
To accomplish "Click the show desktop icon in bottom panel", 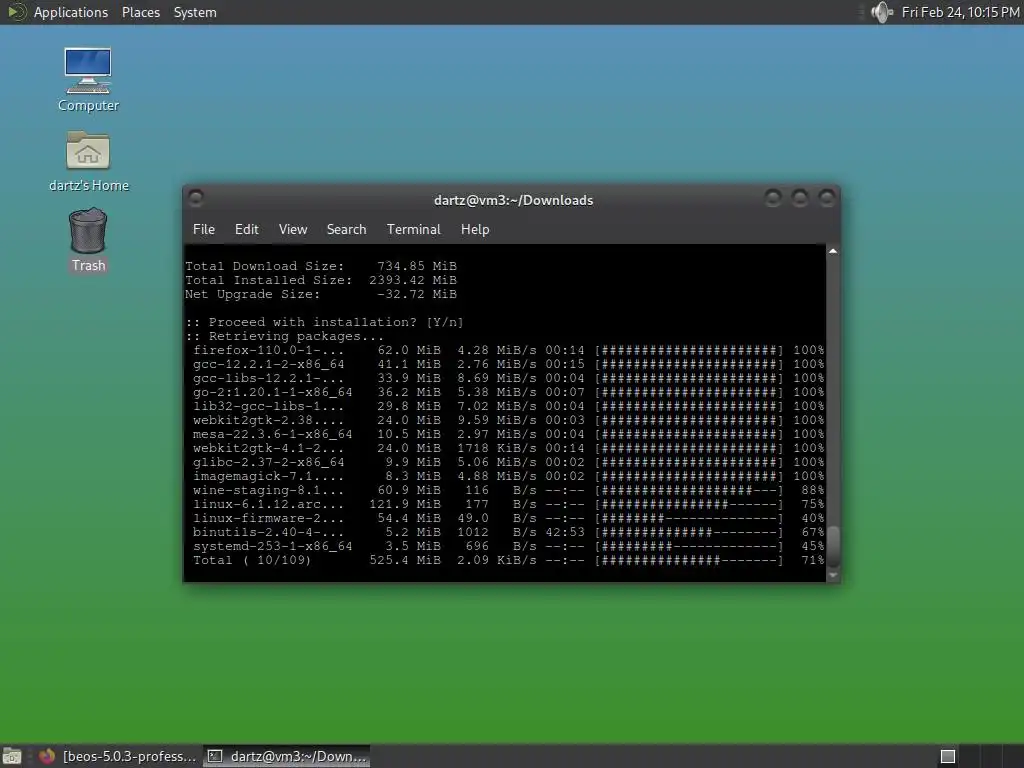I will coord(12,756).
